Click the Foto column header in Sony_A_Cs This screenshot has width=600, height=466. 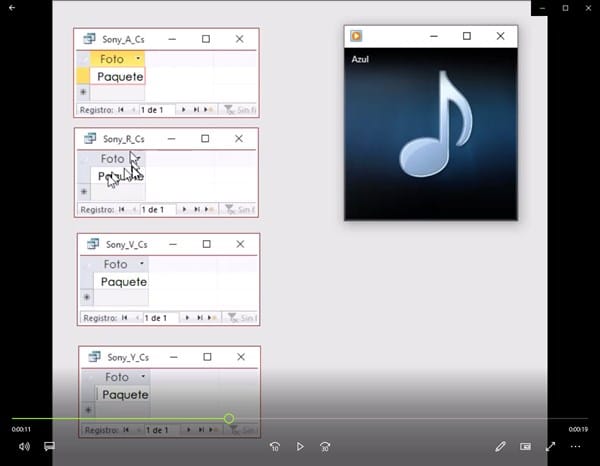pyautogui.click(x=117, y=59)
